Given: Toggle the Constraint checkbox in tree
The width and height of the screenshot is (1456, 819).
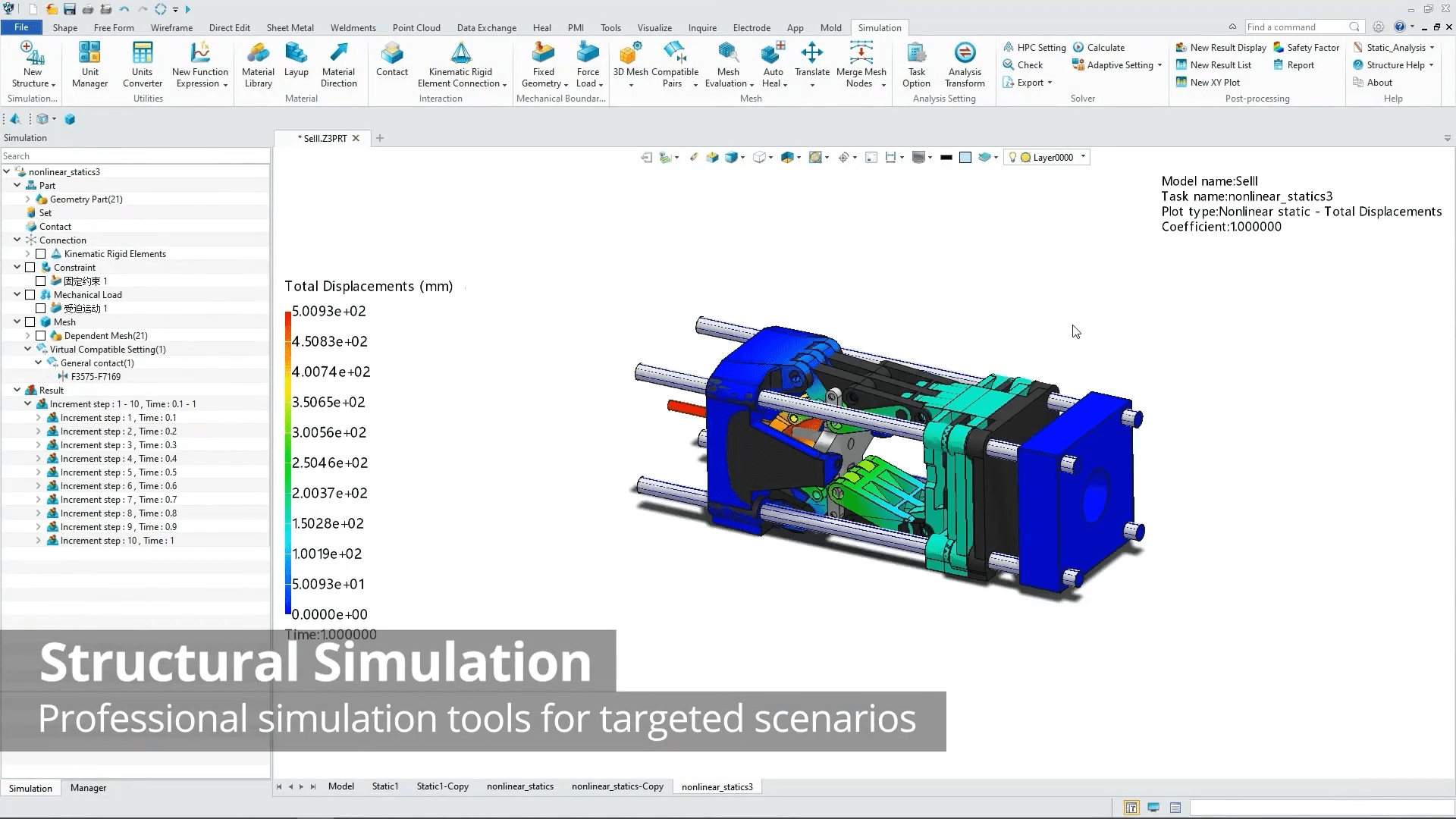Looking at the screenshot, I should (x=30, y=268).
